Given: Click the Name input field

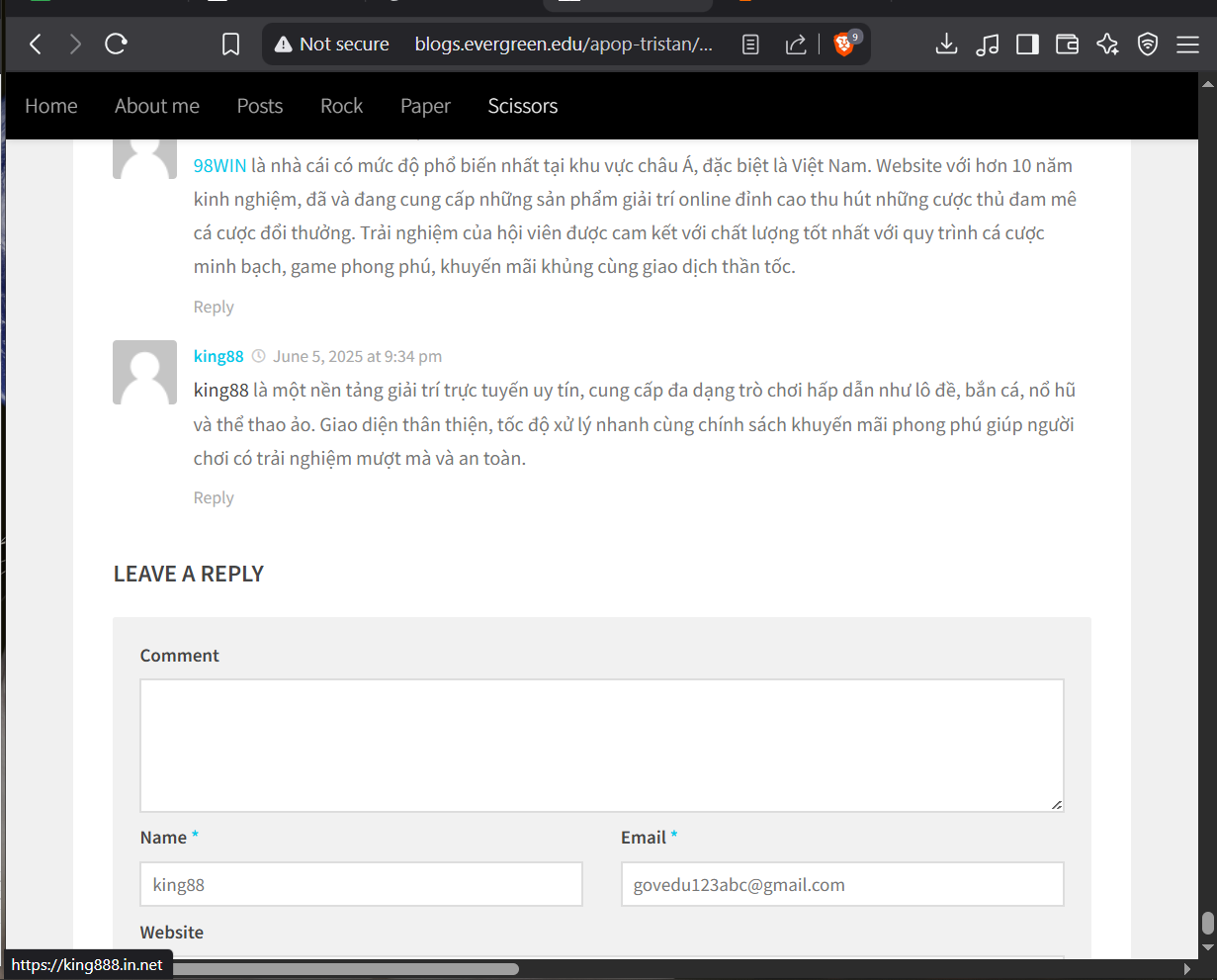Looking at the screenshot, I should [361, 884].
